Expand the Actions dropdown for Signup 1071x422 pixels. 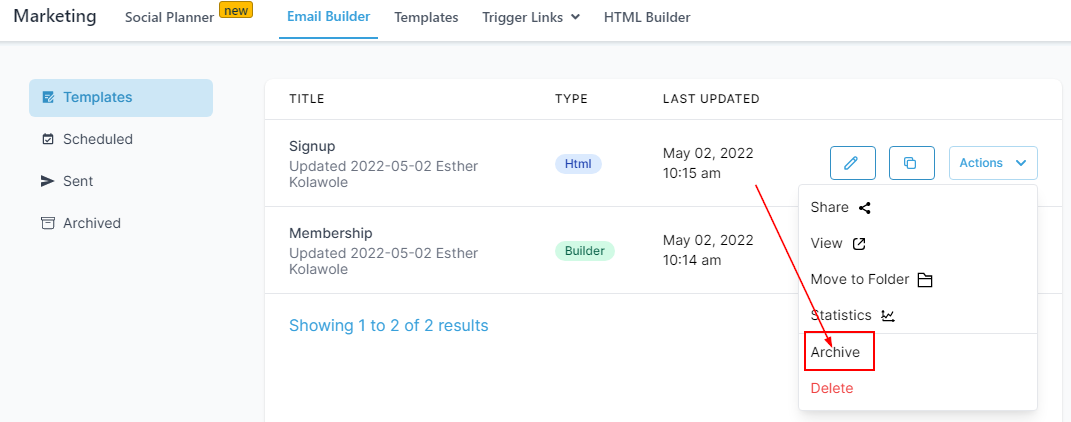coord(992,163)
